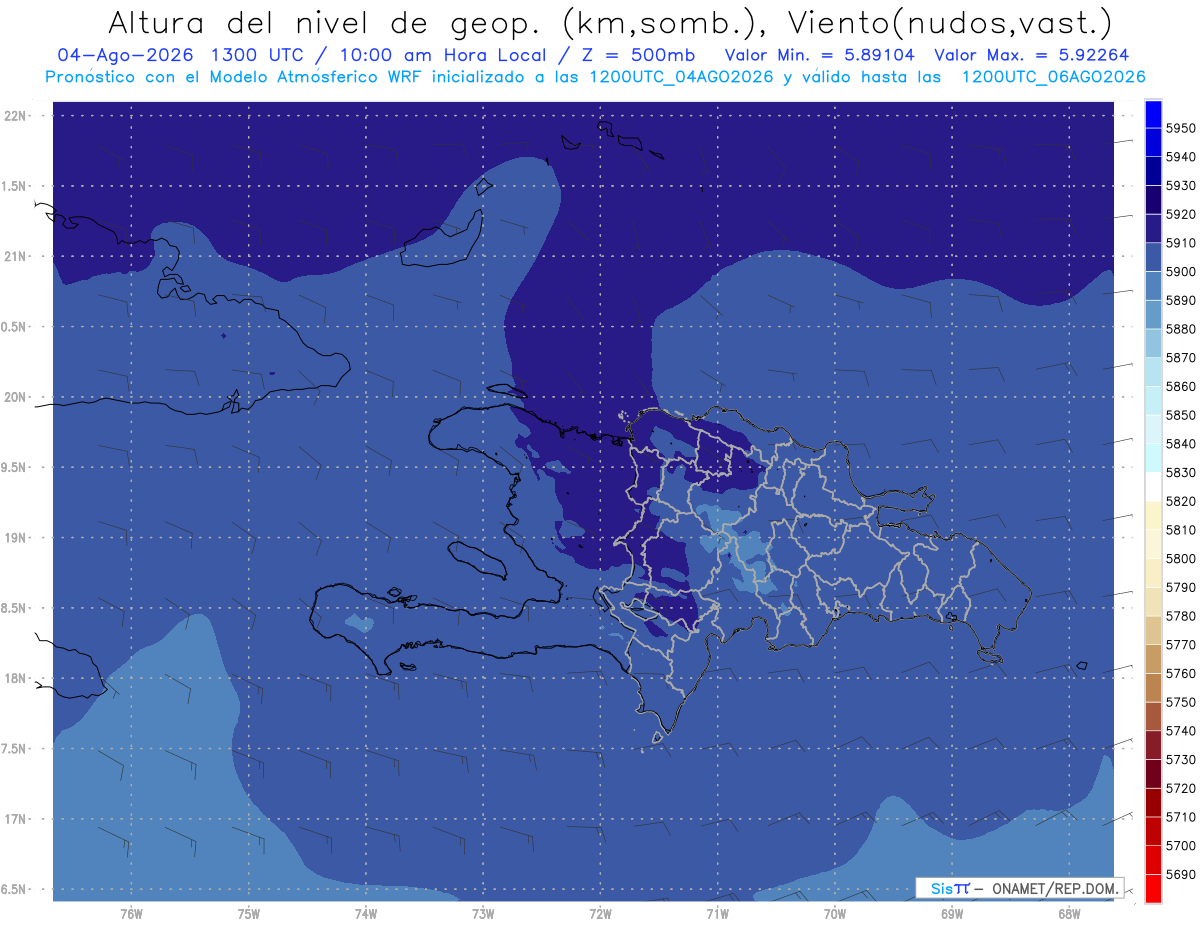
Task: Click the "17N" latitude label
Action: tap(16, 820)
